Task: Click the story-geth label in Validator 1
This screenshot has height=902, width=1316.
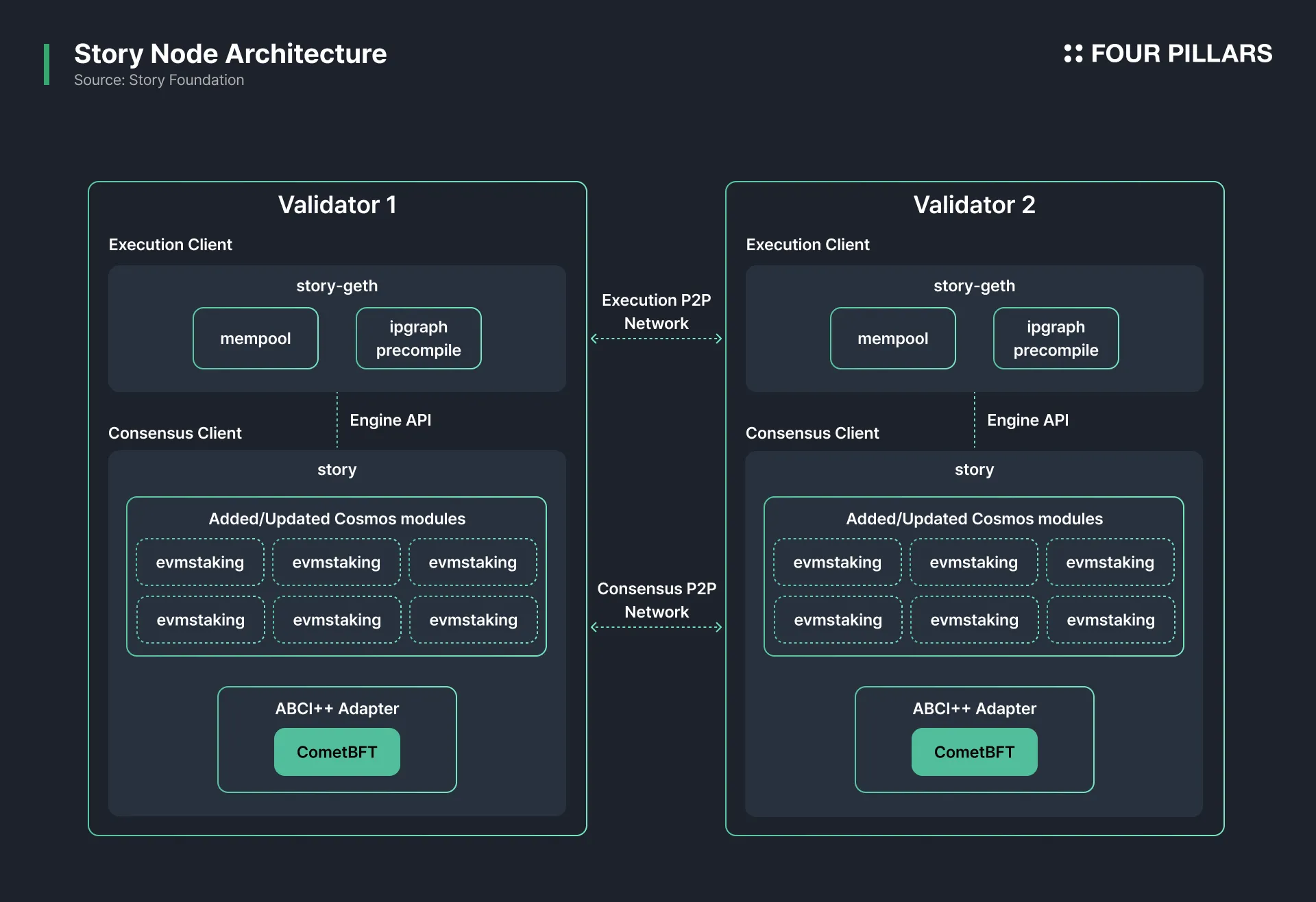Action: pyautogui.click(x=337, y=286)
